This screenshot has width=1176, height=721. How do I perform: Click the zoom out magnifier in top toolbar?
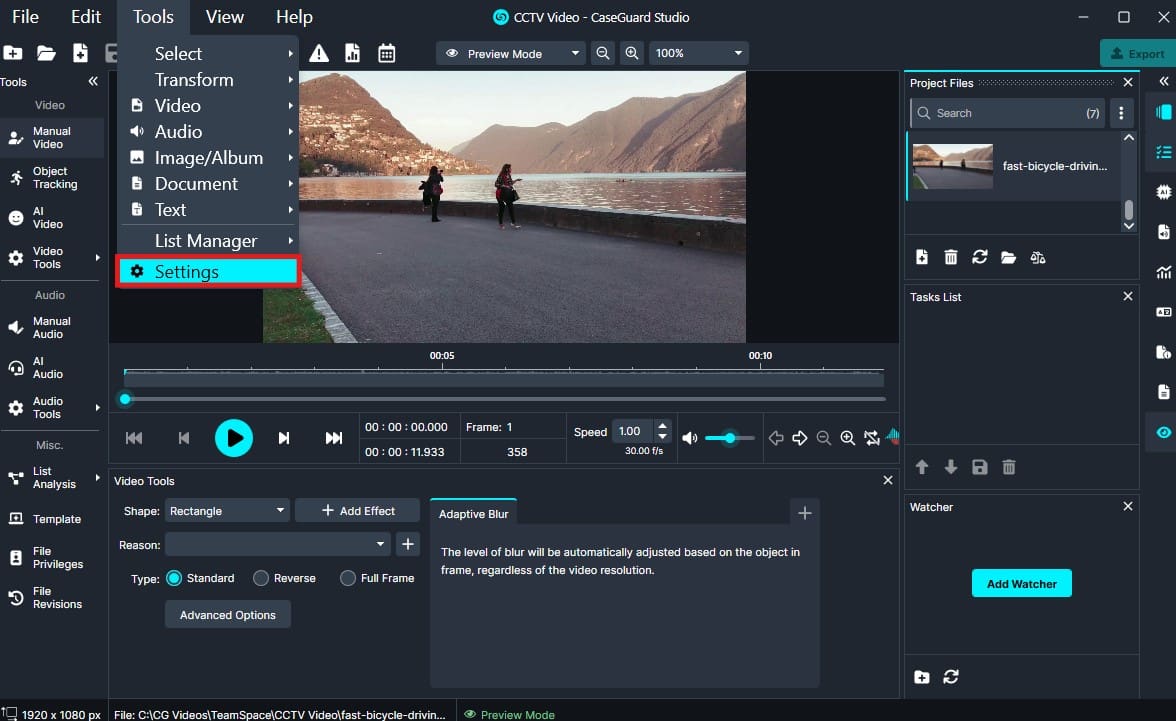(x=603, y=54)
